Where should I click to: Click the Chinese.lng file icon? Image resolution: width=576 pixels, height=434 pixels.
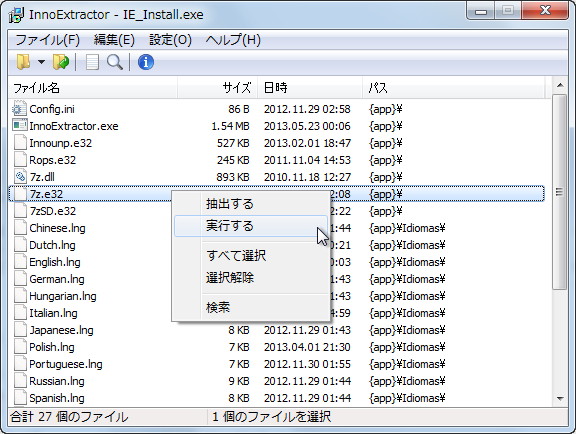pyautogui.click(x=20, y=228)
